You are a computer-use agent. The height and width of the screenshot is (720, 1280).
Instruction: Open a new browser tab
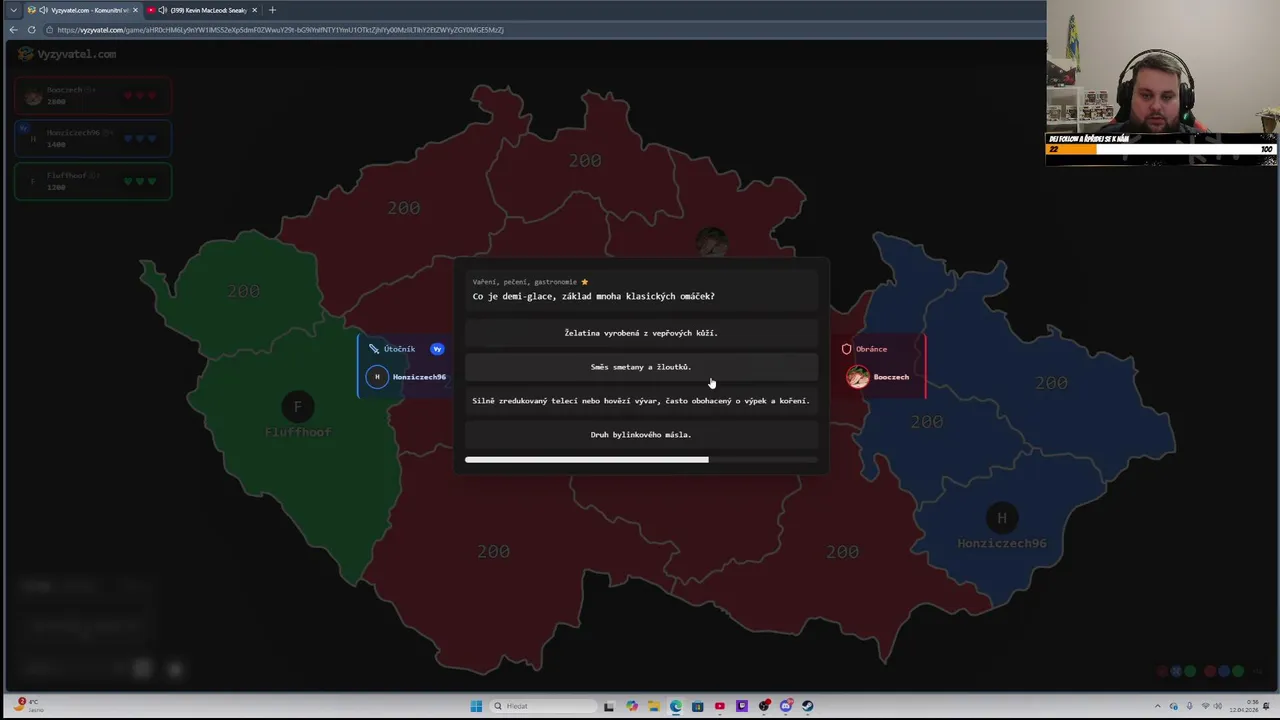pos(272,10)
